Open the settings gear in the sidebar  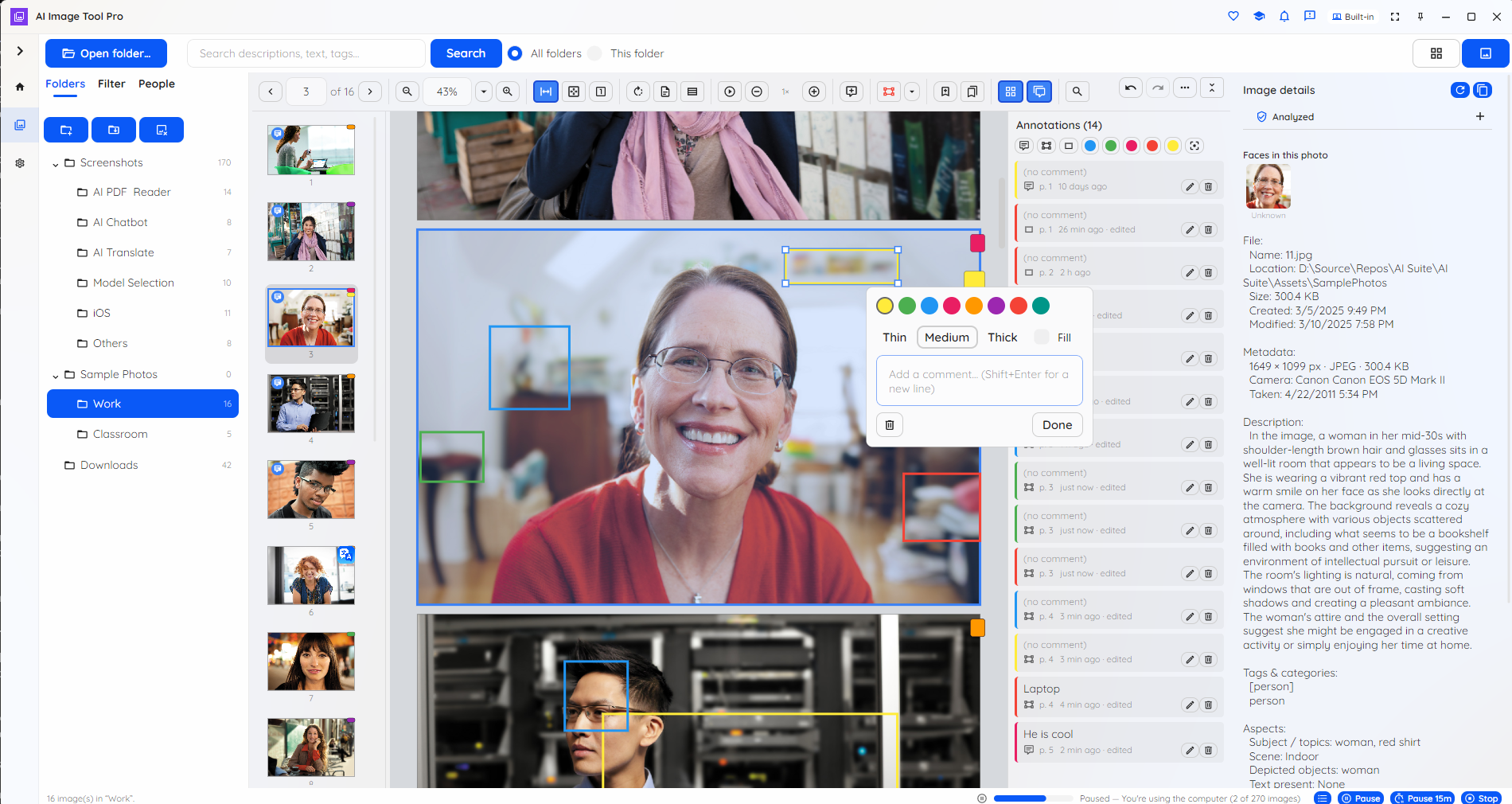(20, 163)
